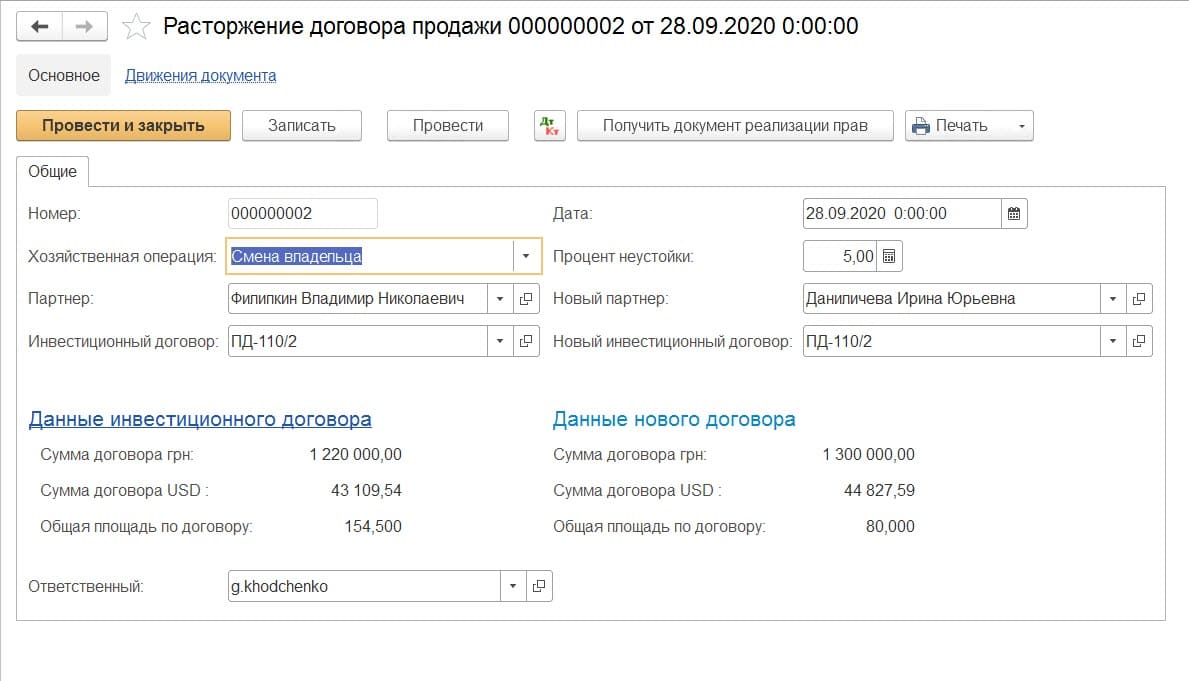Open Инвестиционный договор record via open icon
Viewport: 1189px width, 681px height.
(x=527, y=341)
